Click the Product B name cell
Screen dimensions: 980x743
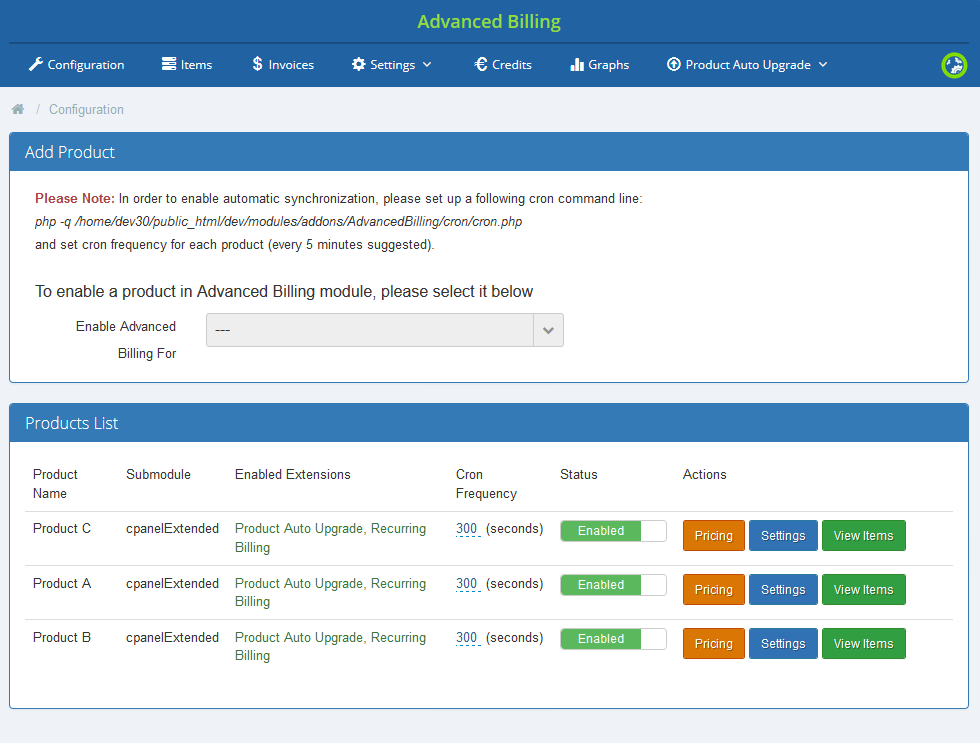[x=62, y=637]
